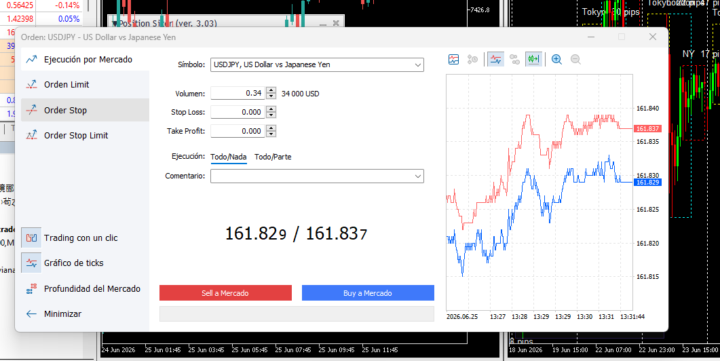The width and height of the screenshot is (720, 361).
Task: Zoom in on the tick chart
Action: click(557, 59)
